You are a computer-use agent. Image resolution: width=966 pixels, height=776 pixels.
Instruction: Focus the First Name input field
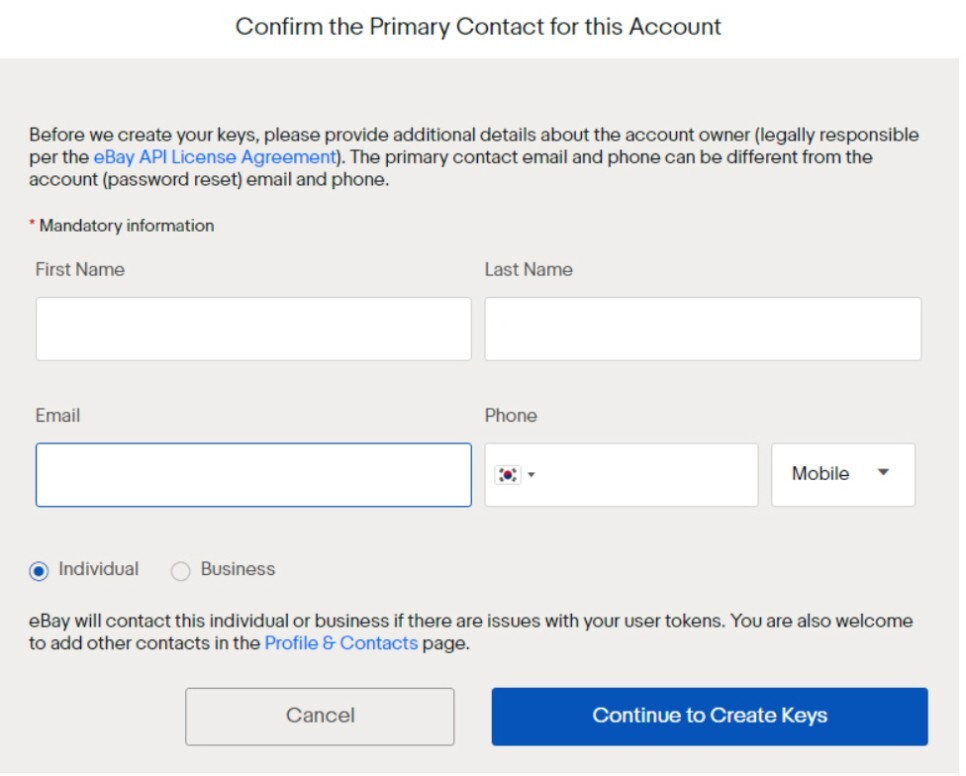click(253, 329)
